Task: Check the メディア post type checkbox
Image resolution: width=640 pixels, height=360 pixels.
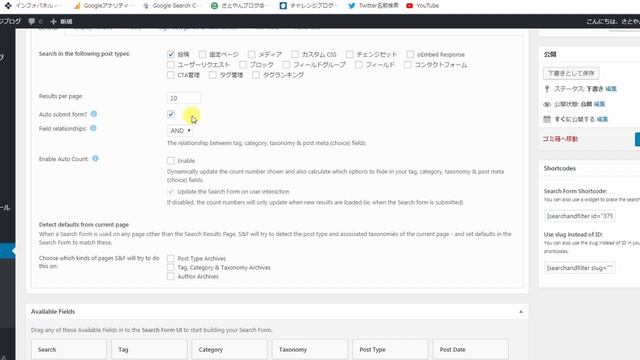Action: click(251, 54)
